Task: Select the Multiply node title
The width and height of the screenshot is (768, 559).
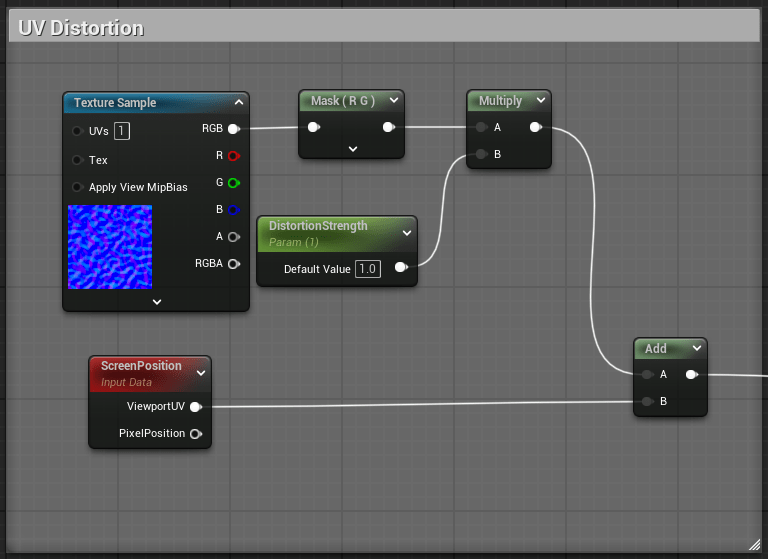Action: coord(500,101)
